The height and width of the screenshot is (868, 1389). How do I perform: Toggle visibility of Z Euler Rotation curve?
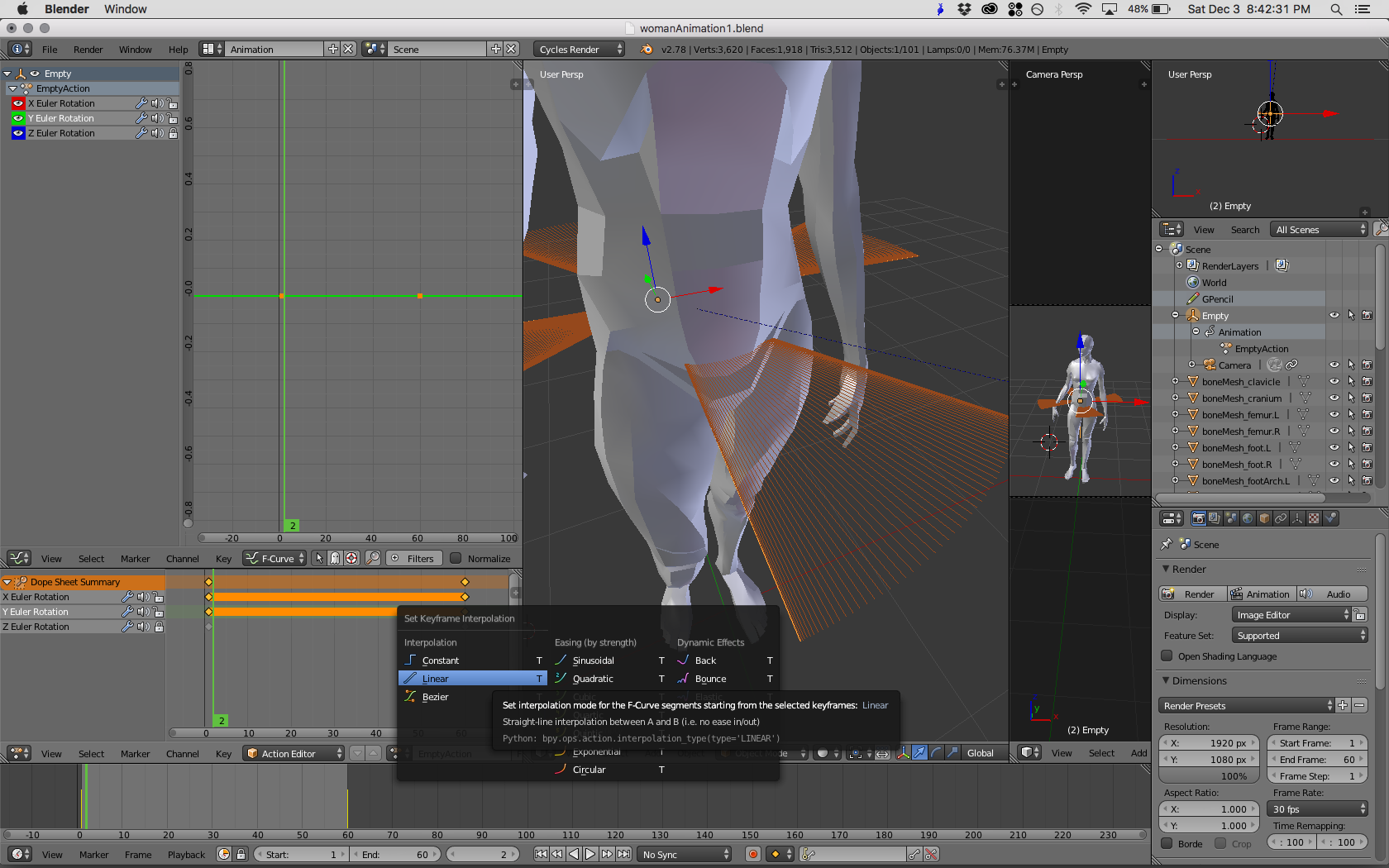[18, 133]
